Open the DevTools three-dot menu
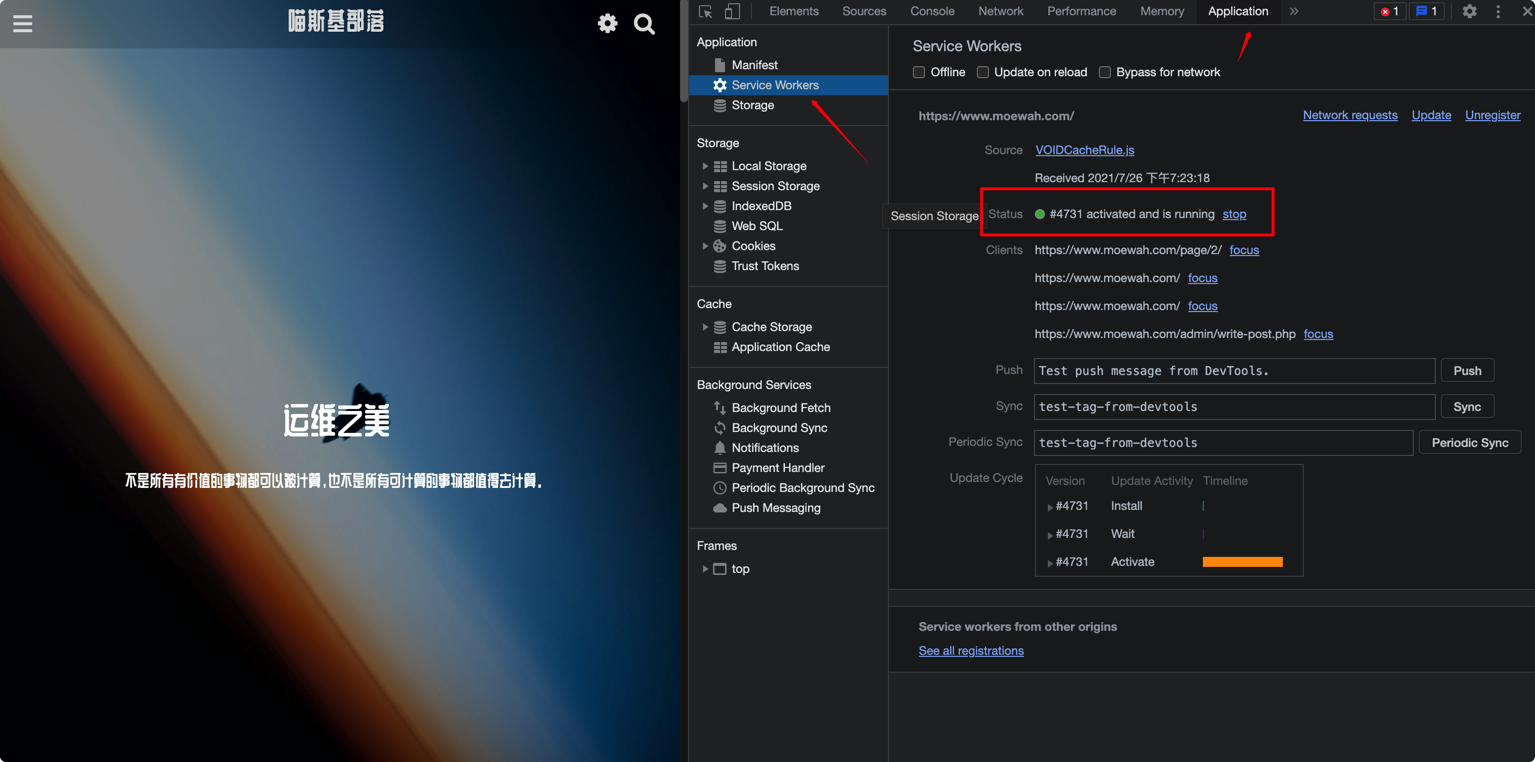This screenshot has width=1535, height=762. pos(1498,12)
